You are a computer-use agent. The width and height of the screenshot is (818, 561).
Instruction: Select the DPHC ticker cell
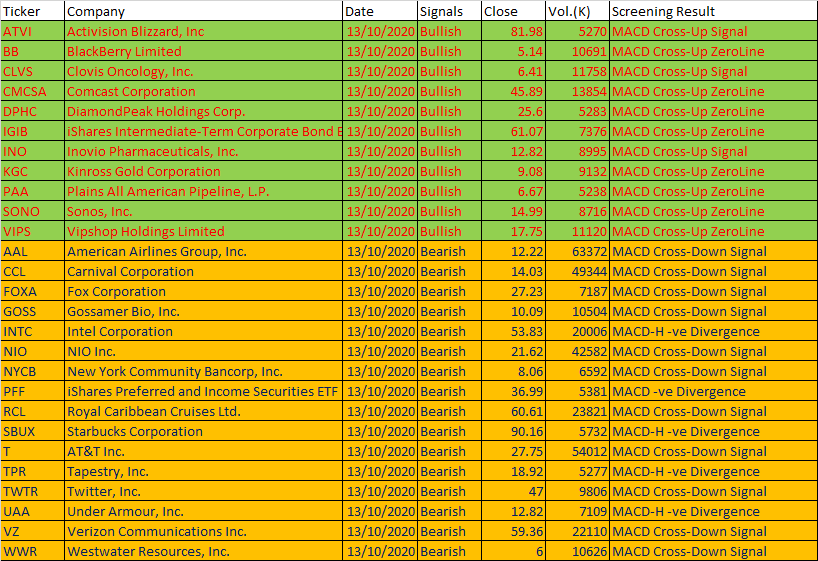(x=32, y=111)
